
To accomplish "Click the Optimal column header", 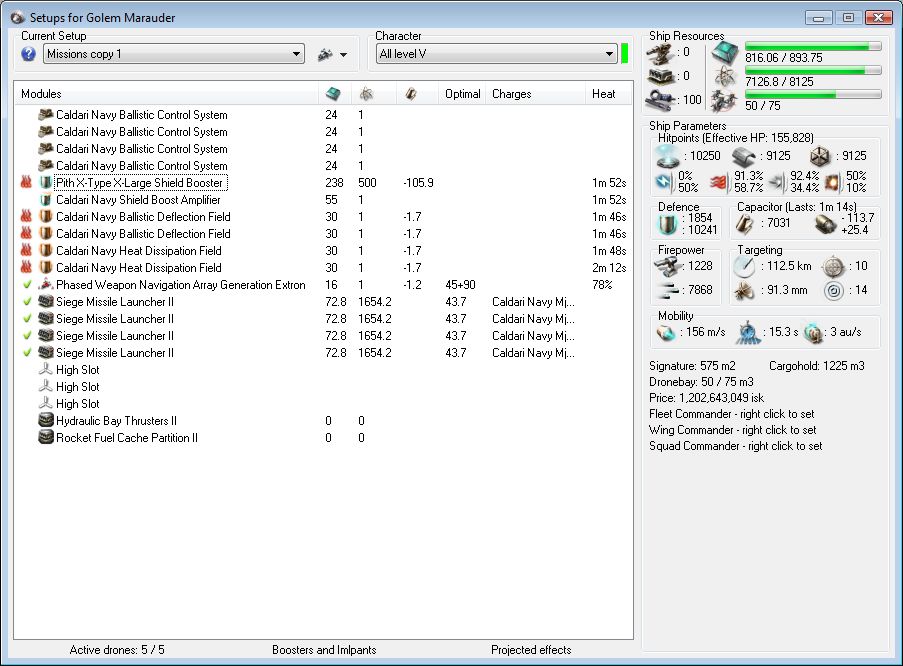I will pos(462,94).
